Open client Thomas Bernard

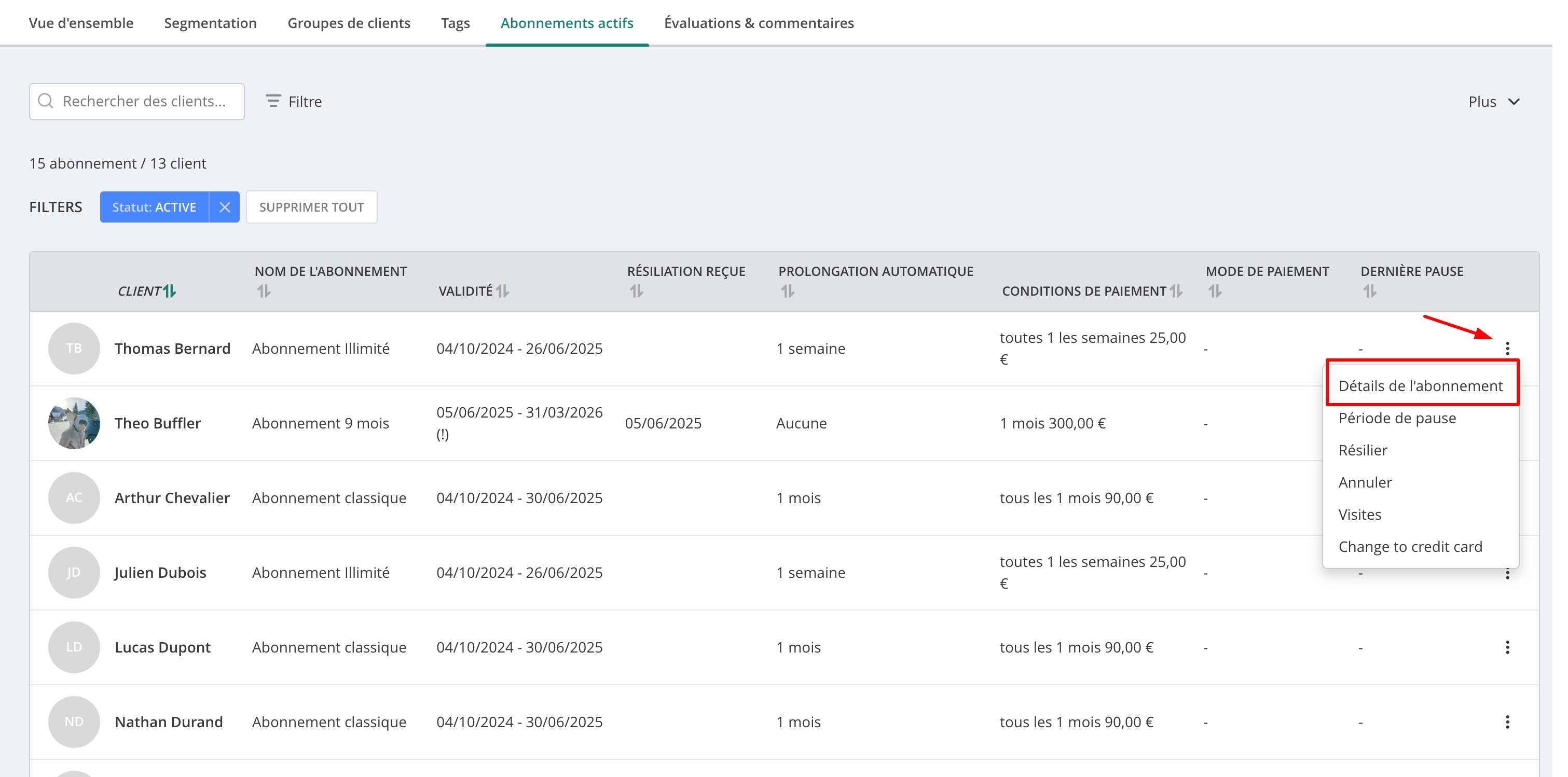click(172, 349)
